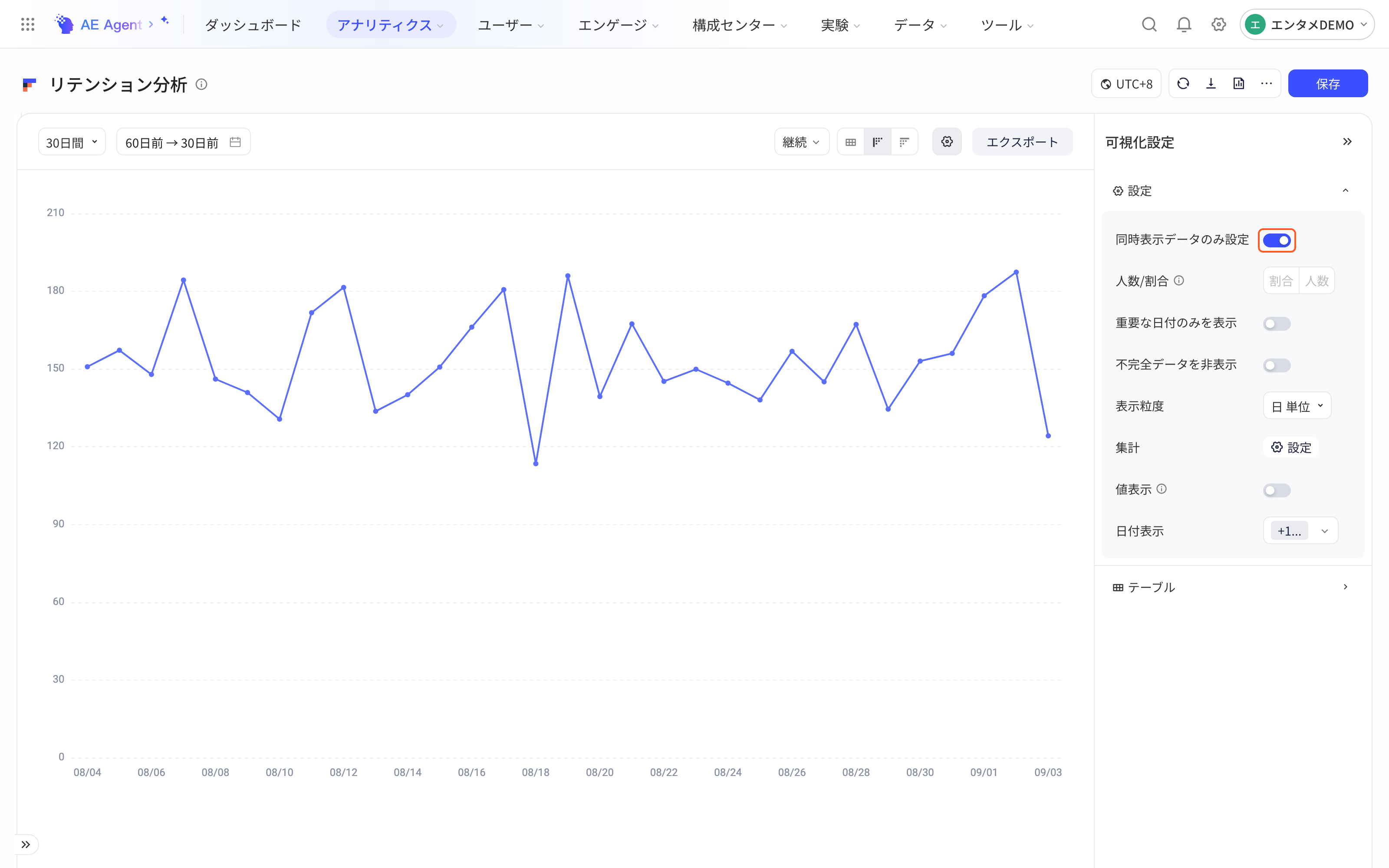This screenshot has height=868, width=1389.
Task: Select the line chart view icon
Action: click(x=878, y=142)
